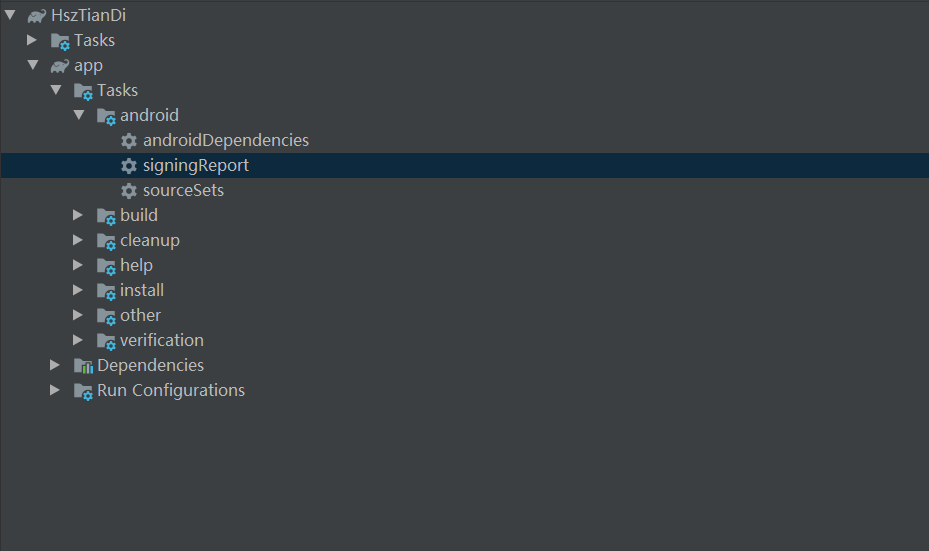Expand the help task group arrow
Viewport: 929px width, 551px height.
78,265
